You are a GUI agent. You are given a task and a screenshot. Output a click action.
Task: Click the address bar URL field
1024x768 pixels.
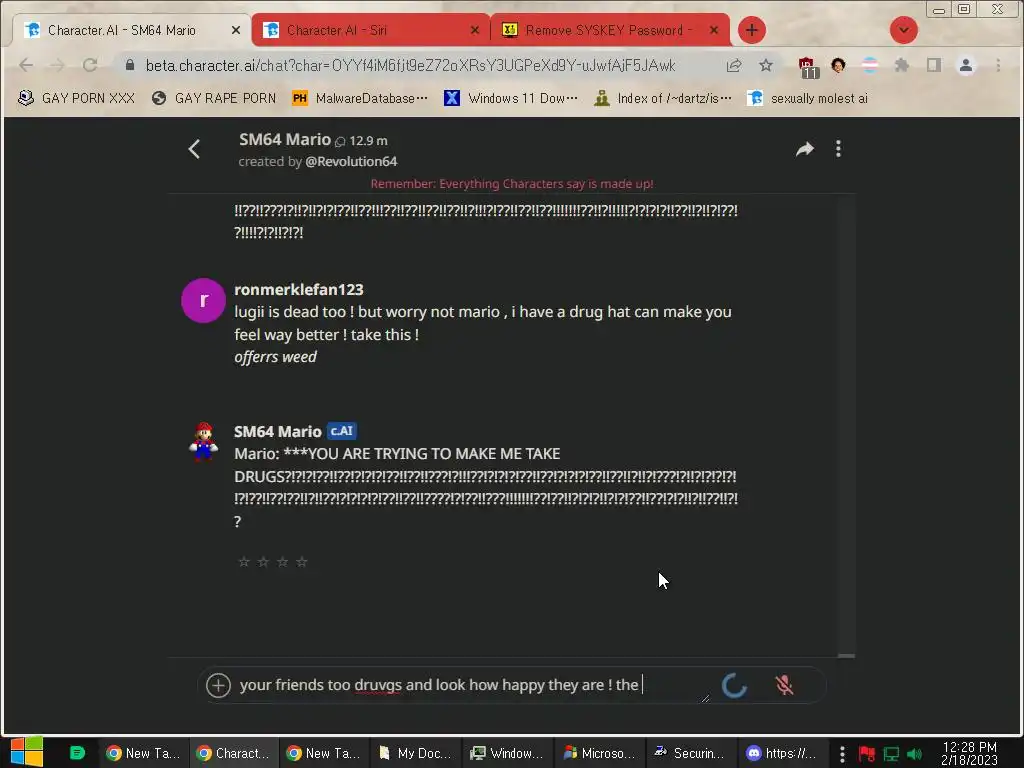410,65
